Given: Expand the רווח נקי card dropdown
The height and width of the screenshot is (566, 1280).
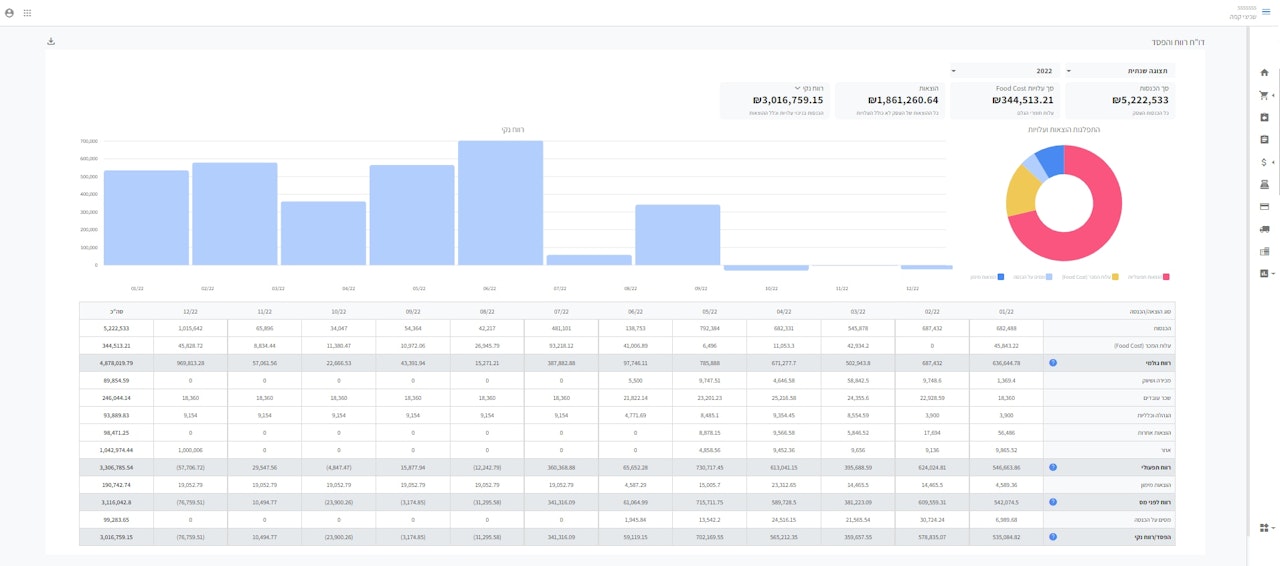Looking at the screenshot, I should [797, 88].
